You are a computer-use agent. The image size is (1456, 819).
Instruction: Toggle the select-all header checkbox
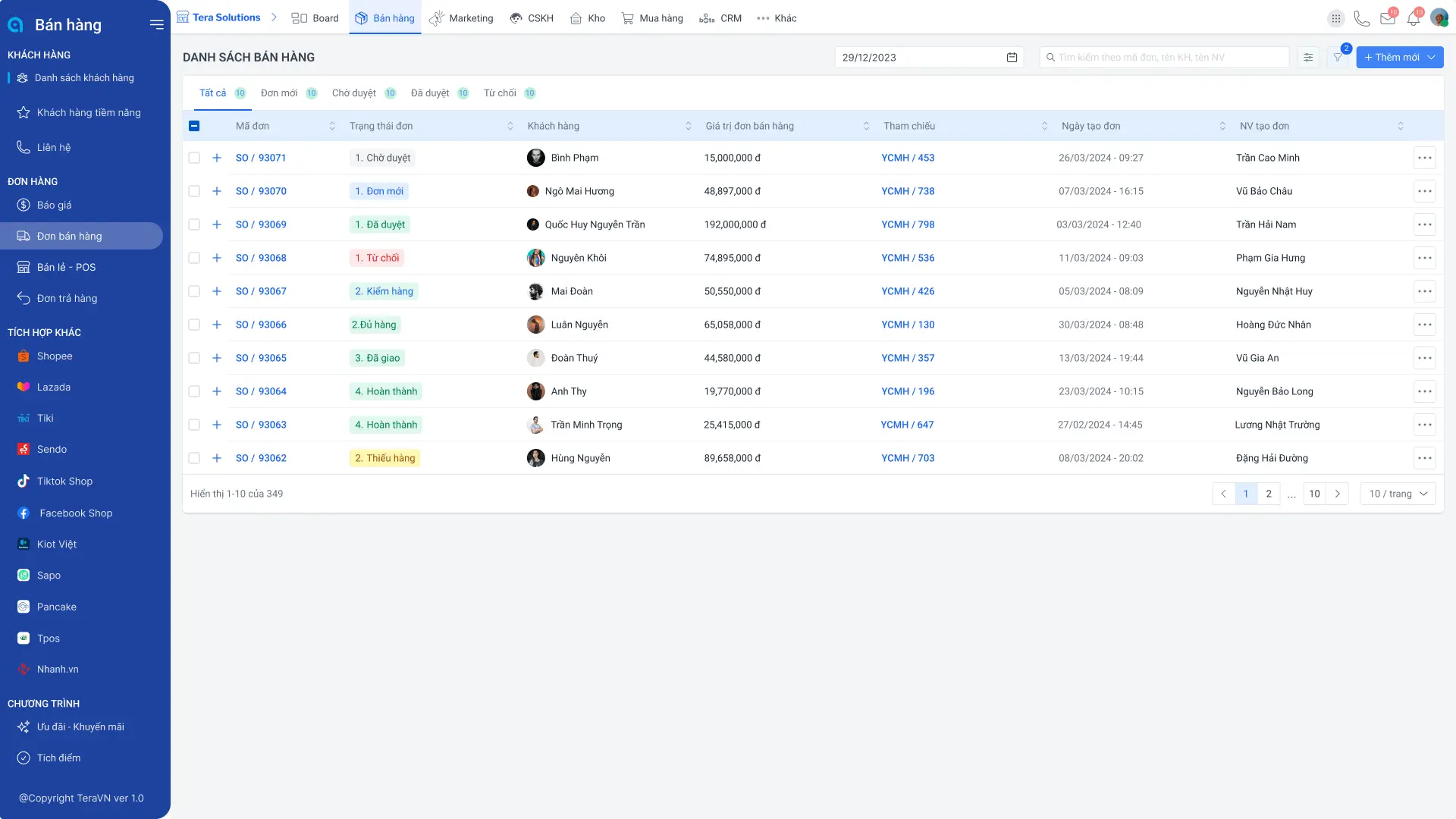(x=194, y=126)
